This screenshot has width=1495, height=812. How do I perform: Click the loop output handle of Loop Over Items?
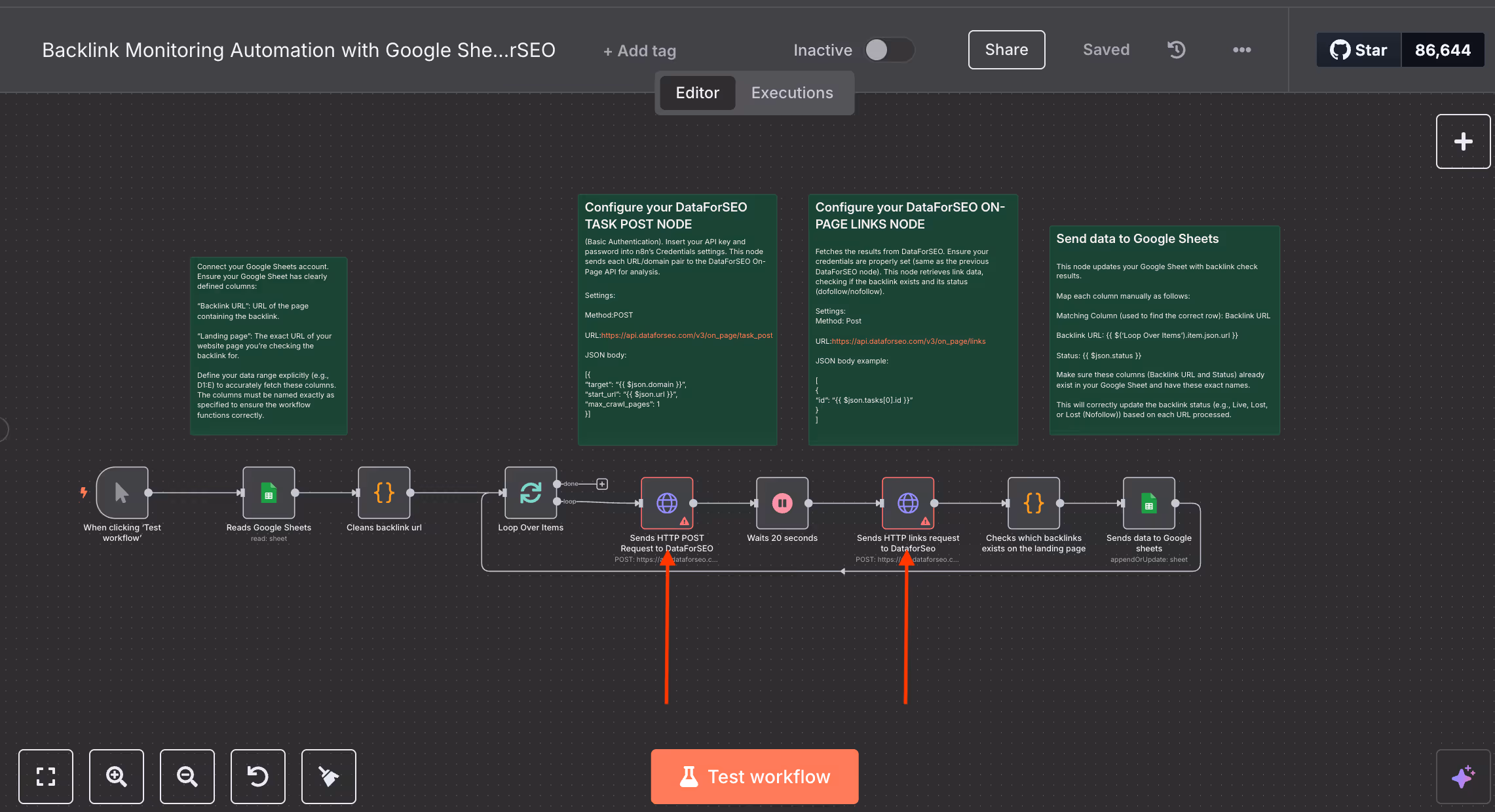click(x=557, y=501)
